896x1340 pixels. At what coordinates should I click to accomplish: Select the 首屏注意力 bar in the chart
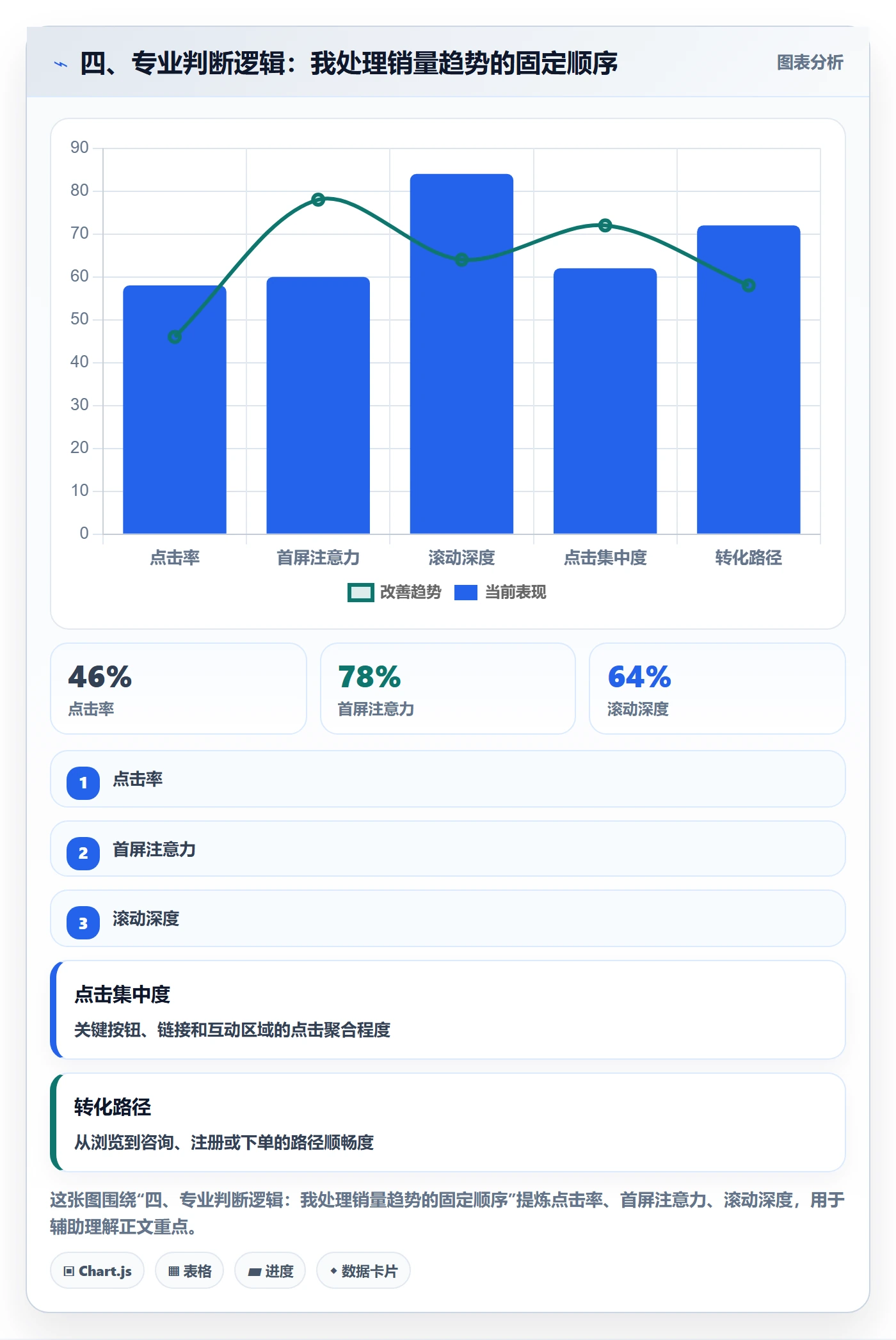click(x=318, y=405)
